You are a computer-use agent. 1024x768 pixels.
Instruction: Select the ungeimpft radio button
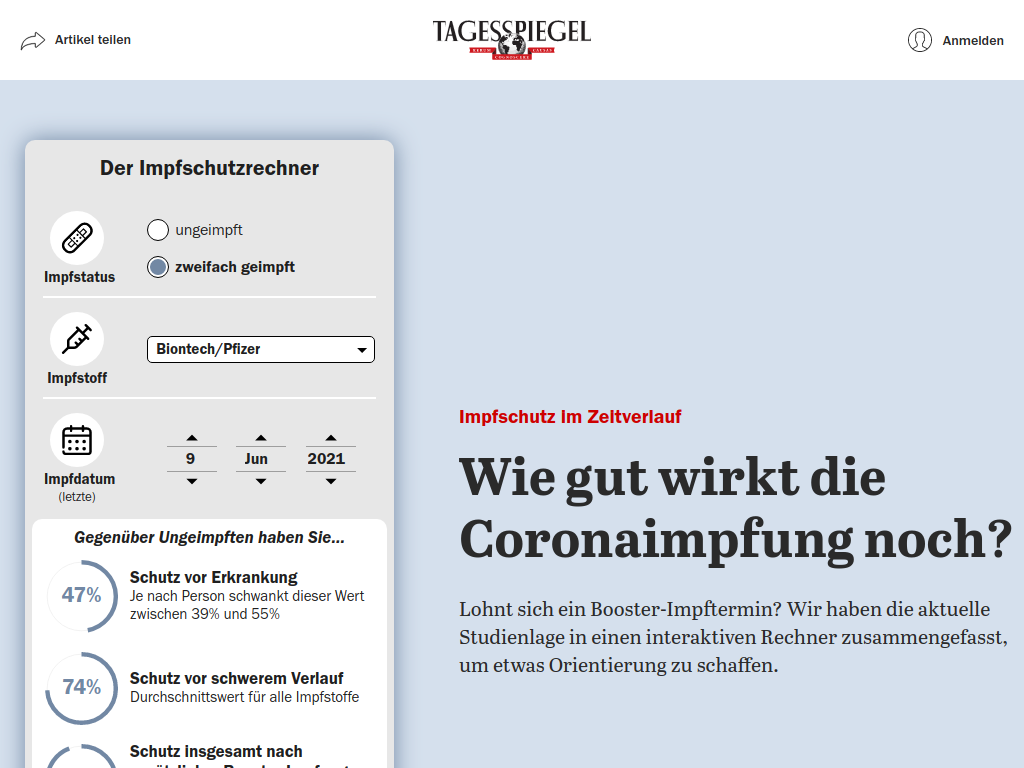(158, 230)
